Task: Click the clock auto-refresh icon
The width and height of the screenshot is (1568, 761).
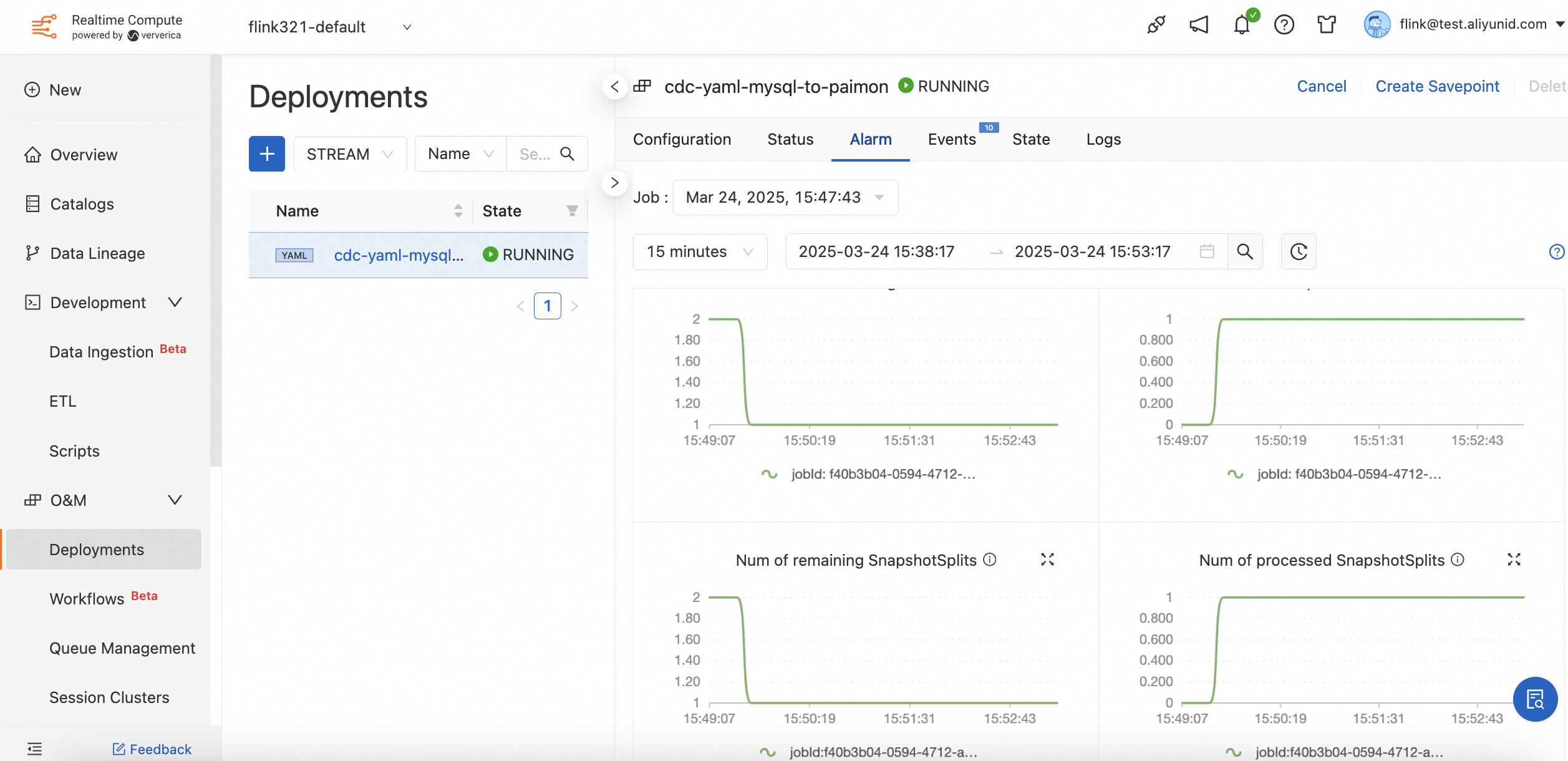Action: pyautogui.click(x=1299, y=251)
